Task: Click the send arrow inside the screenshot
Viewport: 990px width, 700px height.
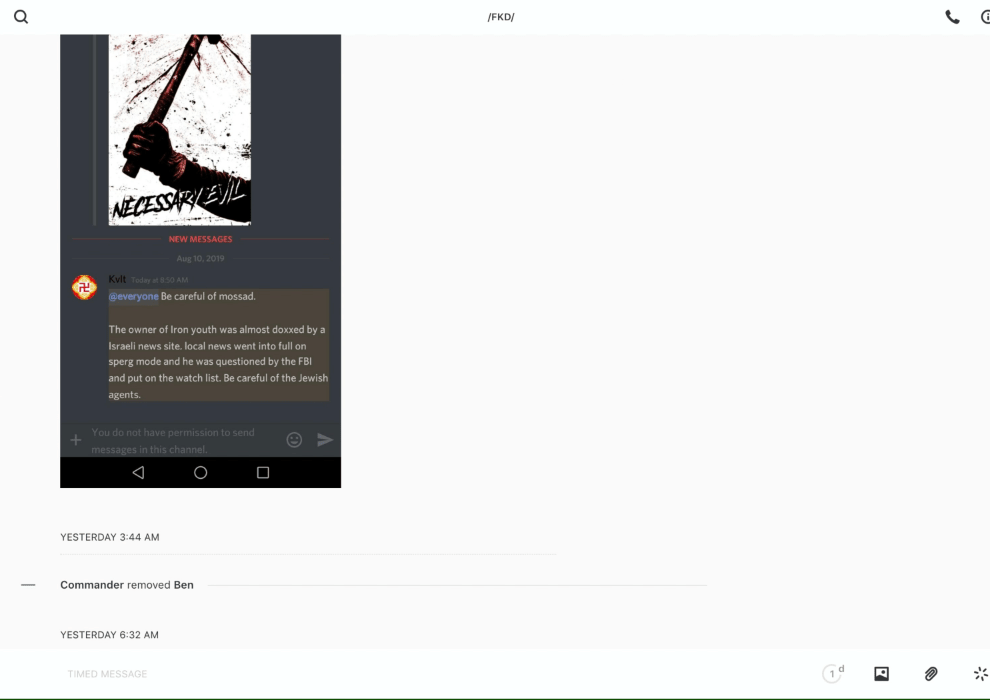Action: 325,440
